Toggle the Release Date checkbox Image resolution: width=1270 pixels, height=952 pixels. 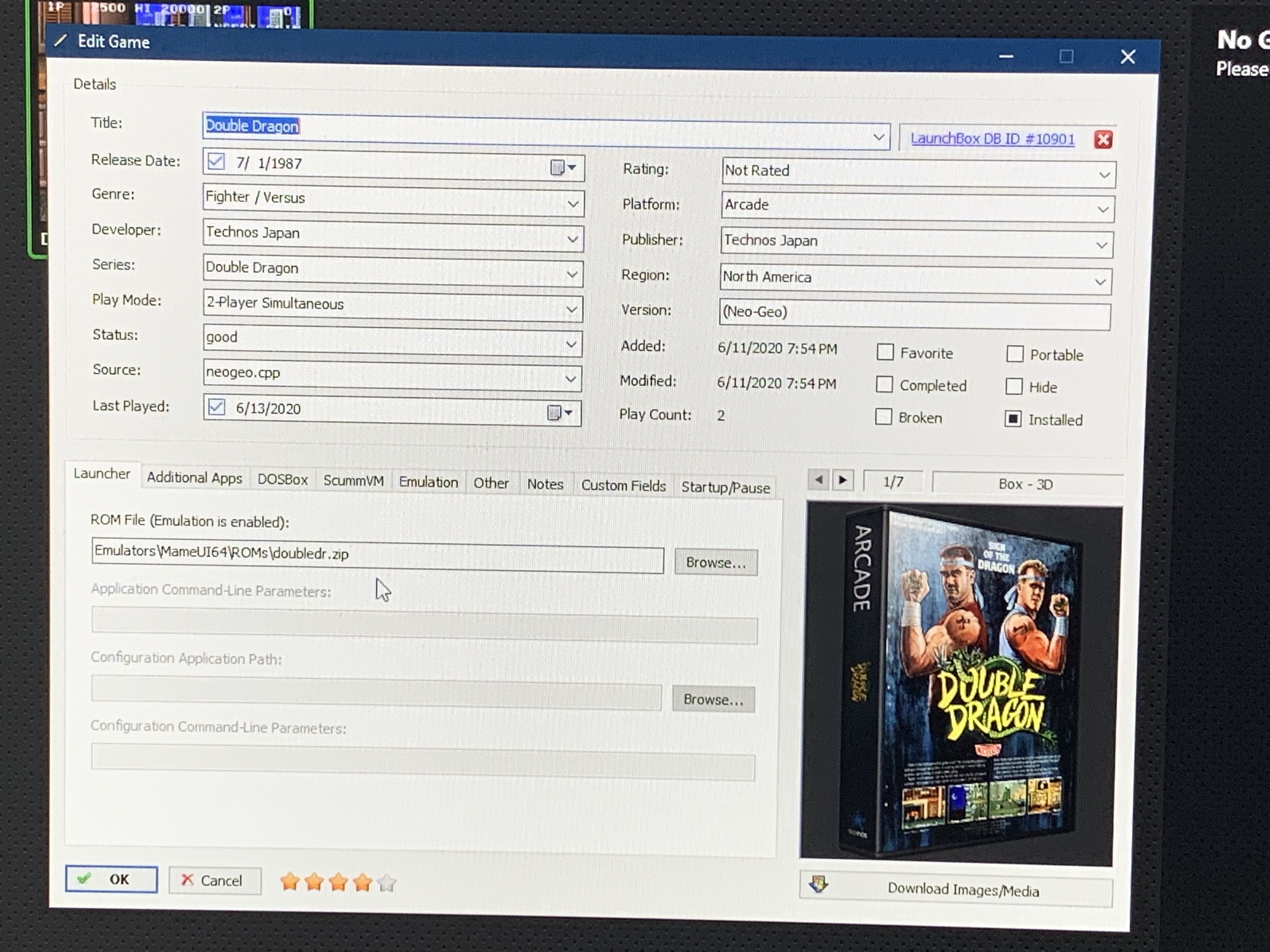point(216,161)
